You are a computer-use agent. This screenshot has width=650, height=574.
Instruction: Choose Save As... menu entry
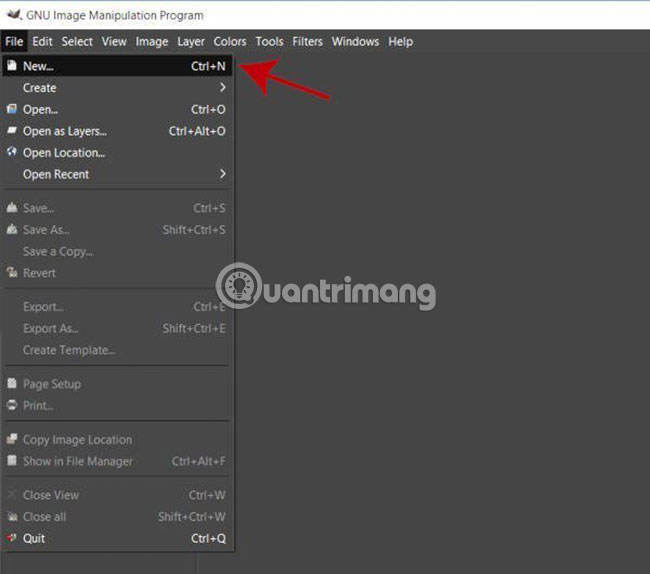click(117, 229)
